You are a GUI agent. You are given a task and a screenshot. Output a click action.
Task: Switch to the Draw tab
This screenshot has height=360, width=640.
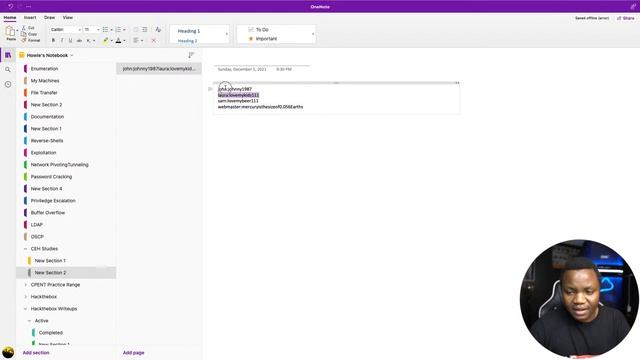click(49, 18)
